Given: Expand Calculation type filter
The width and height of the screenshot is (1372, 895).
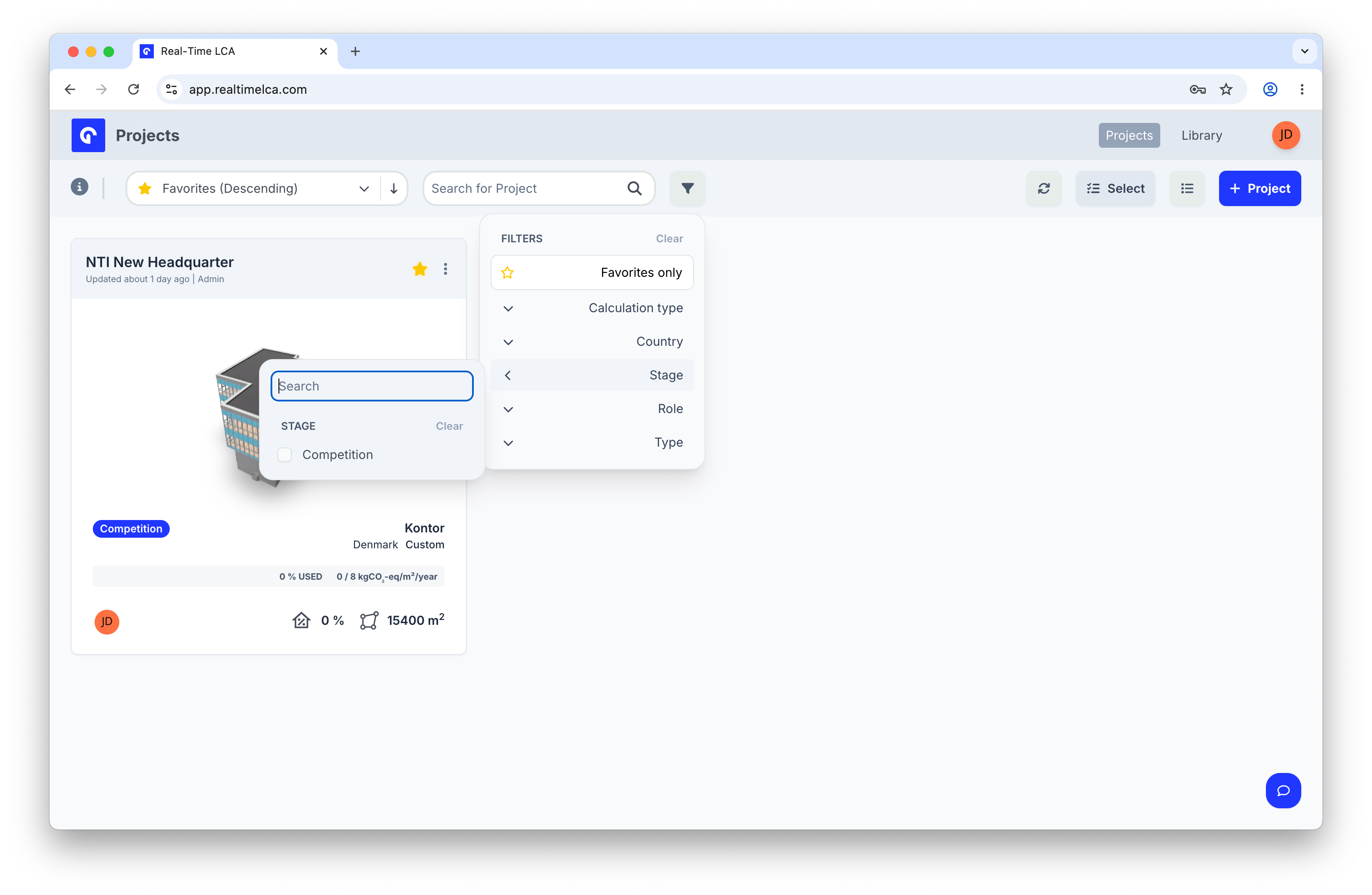Looking at the screenshot, I should (591, 308).
